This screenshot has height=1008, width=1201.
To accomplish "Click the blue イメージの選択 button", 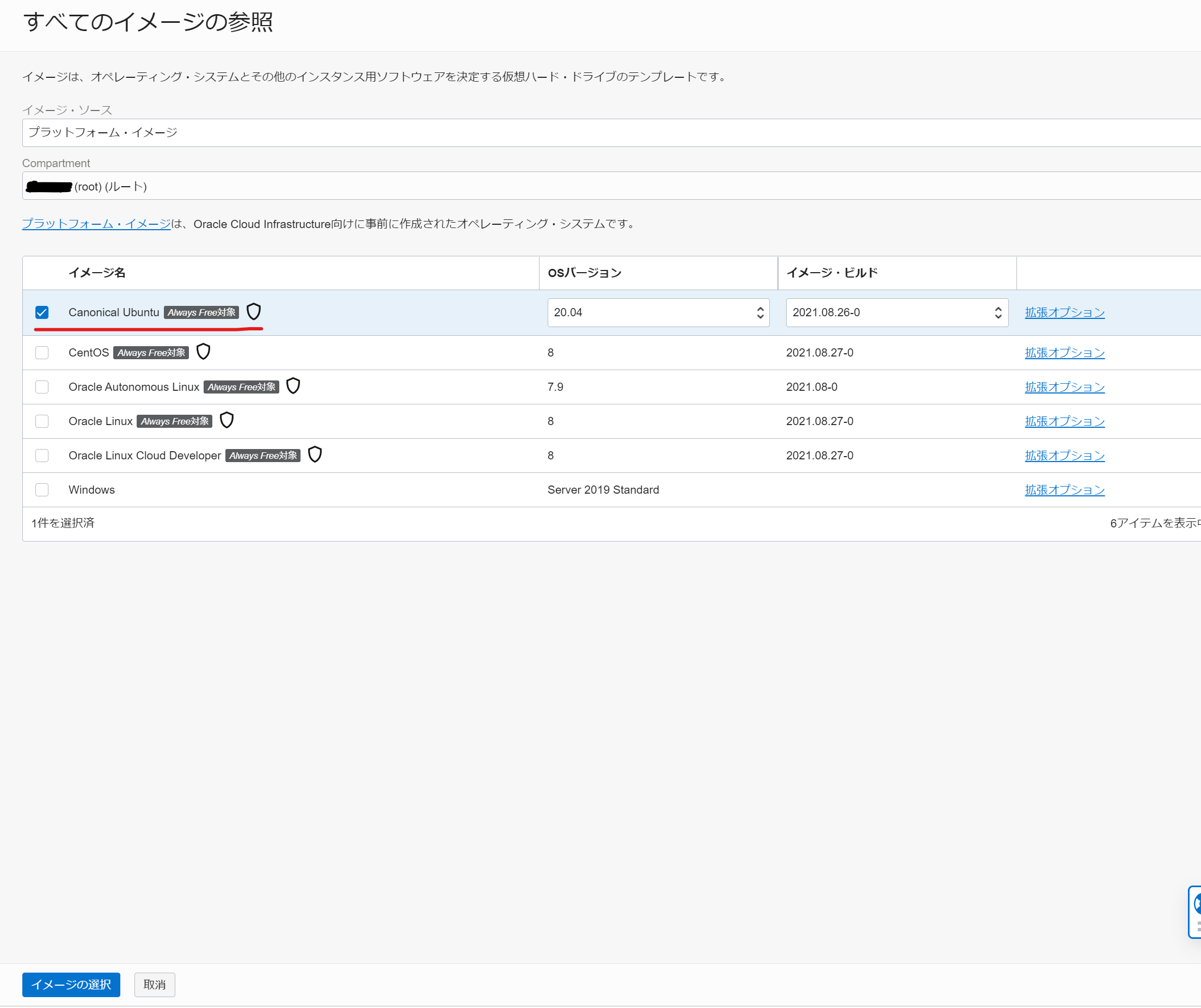I will pyautogui.click(x=71, y=985).
